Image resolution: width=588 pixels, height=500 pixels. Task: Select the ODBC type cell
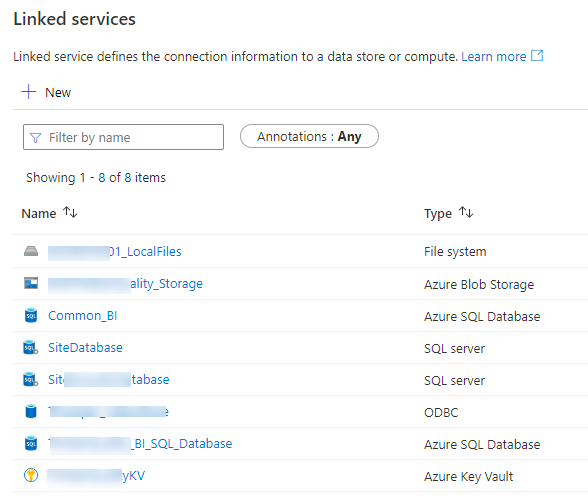441,413
